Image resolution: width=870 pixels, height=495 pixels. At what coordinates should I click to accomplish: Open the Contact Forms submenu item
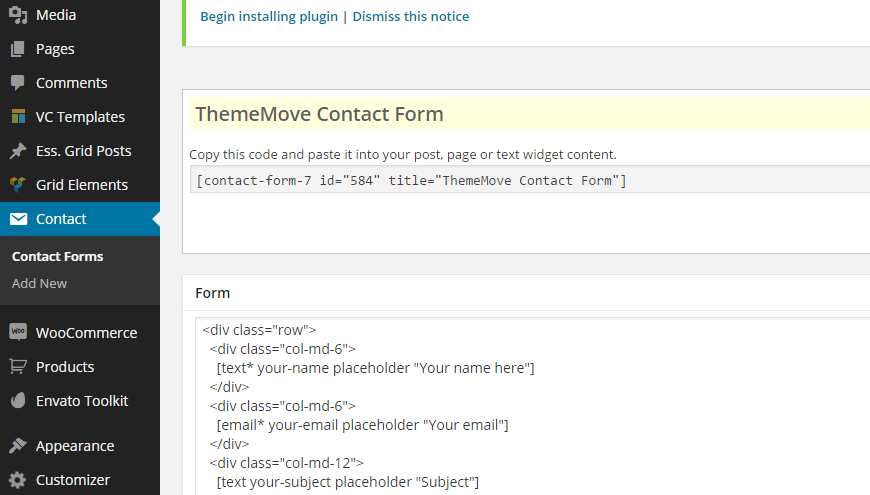coord(57,257)
